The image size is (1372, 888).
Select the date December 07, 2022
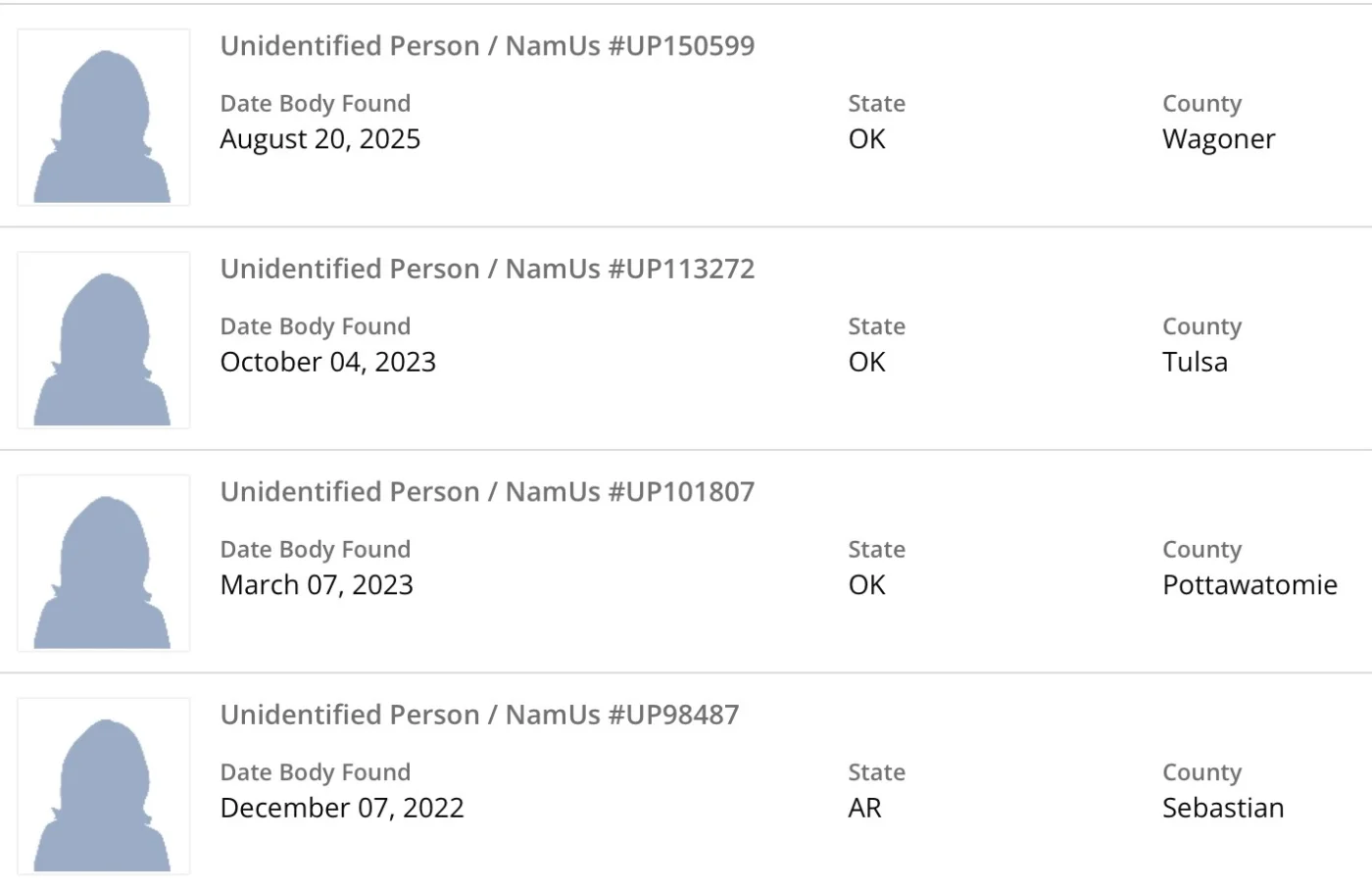[x=342, y=808]
